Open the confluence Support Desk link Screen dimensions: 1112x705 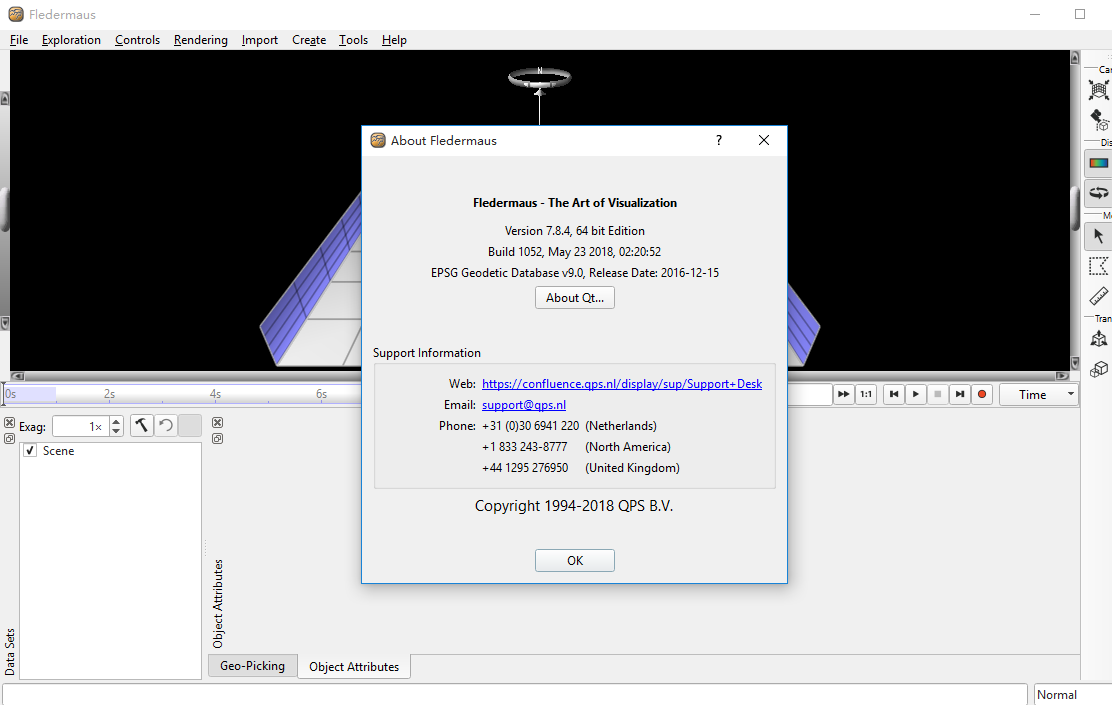pos(621,384)
